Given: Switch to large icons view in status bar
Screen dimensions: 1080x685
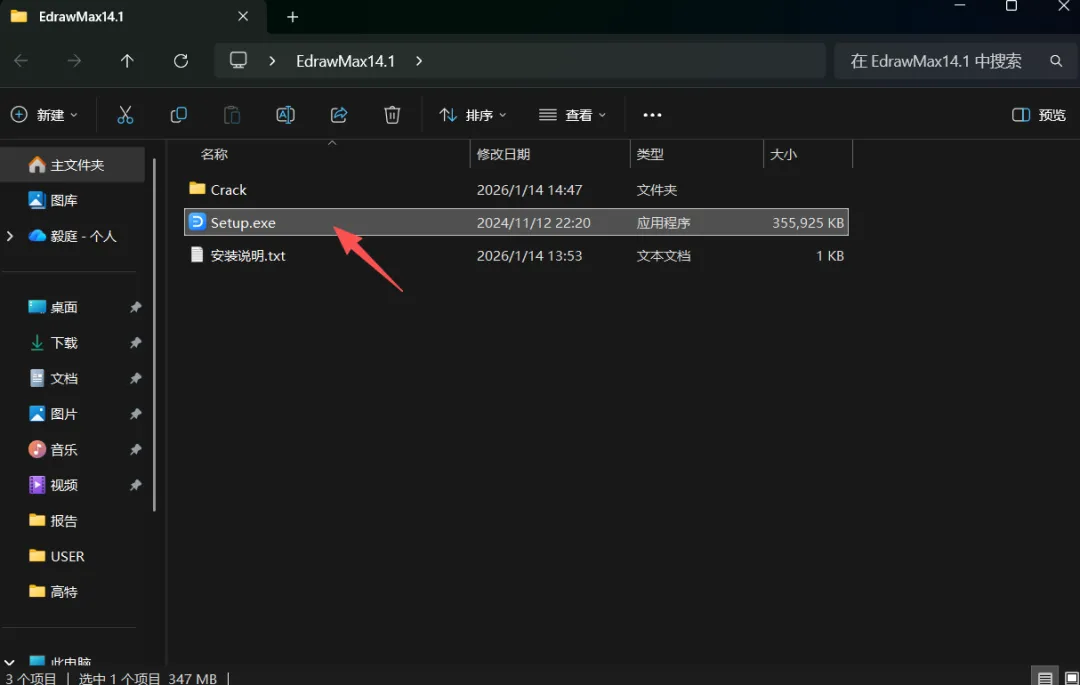Looking at the screenshot, I should pos(1071,678).
